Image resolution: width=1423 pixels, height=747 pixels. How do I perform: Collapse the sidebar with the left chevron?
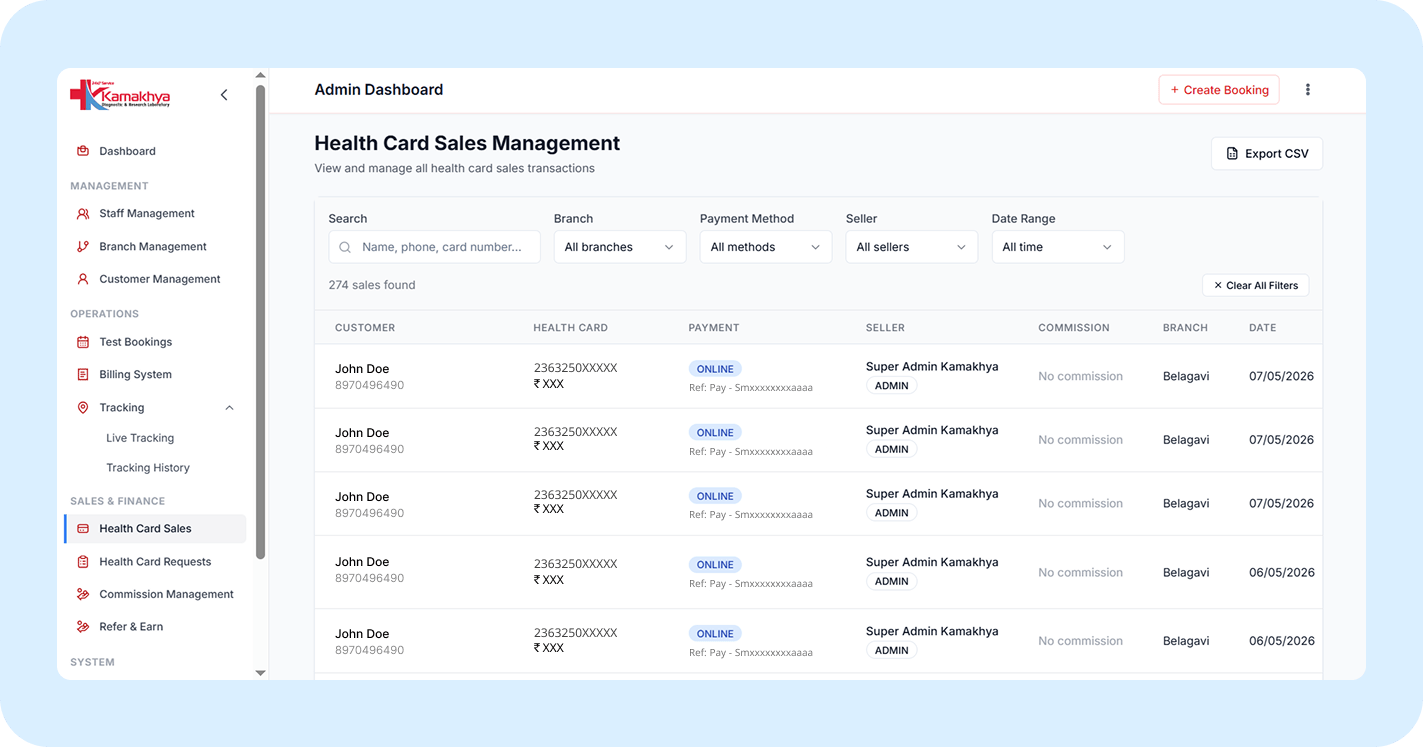tap(224, 95)
